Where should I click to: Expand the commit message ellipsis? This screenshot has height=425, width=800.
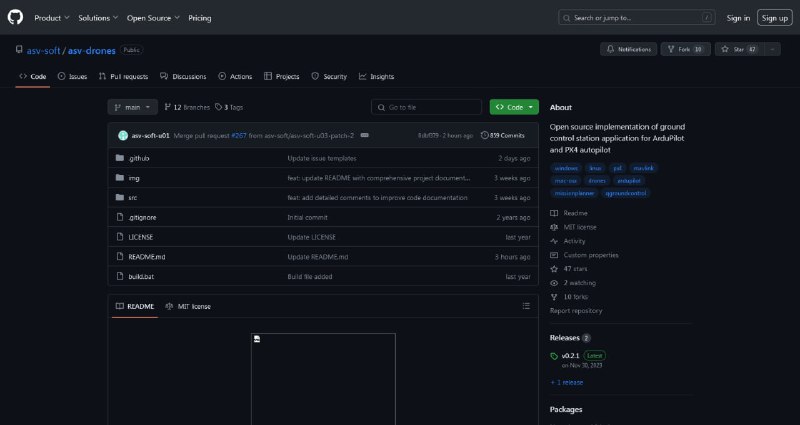pyautogui.click(x=365, y=135)
